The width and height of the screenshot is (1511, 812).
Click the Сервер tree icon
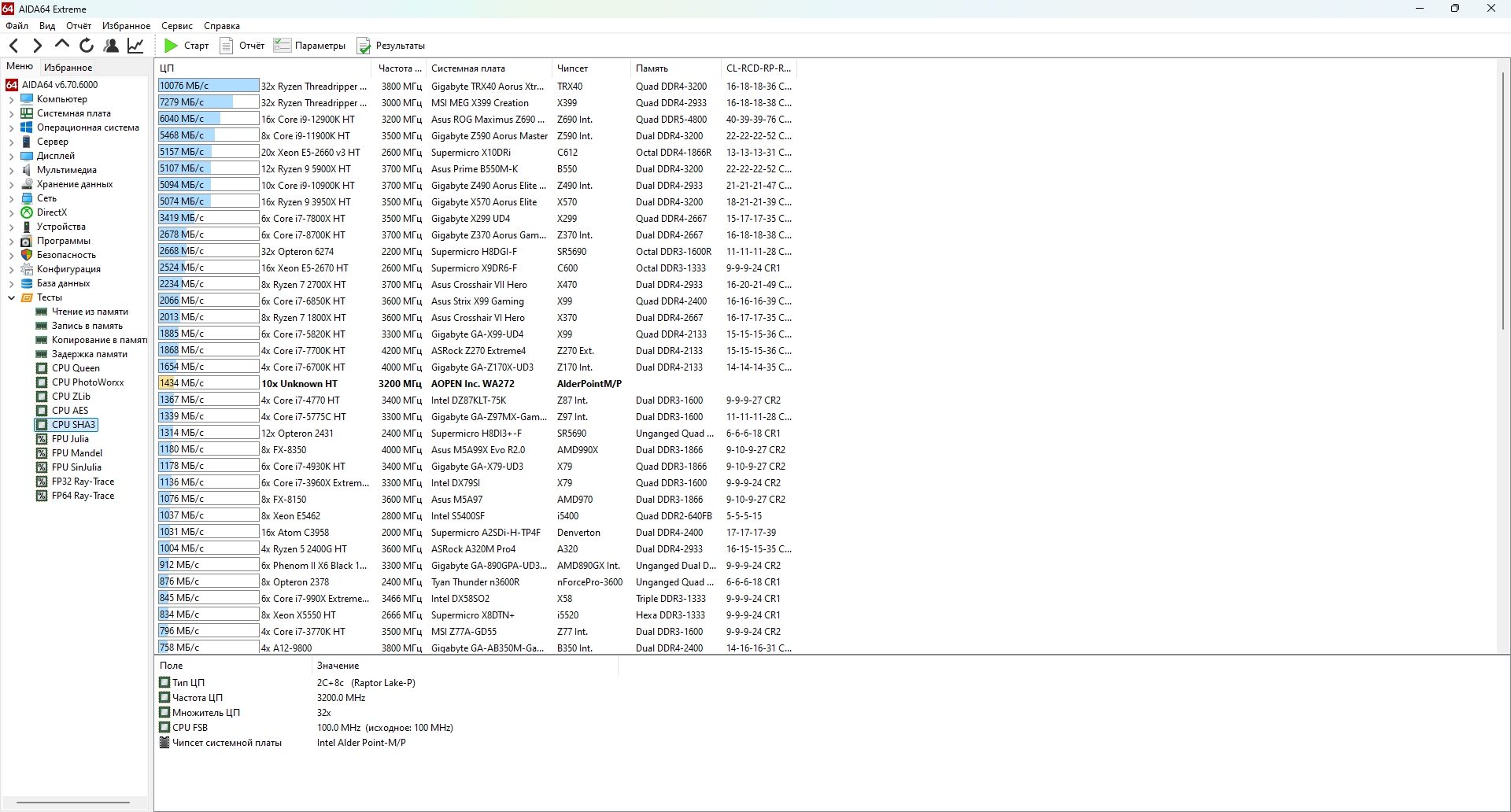point(27,142)
